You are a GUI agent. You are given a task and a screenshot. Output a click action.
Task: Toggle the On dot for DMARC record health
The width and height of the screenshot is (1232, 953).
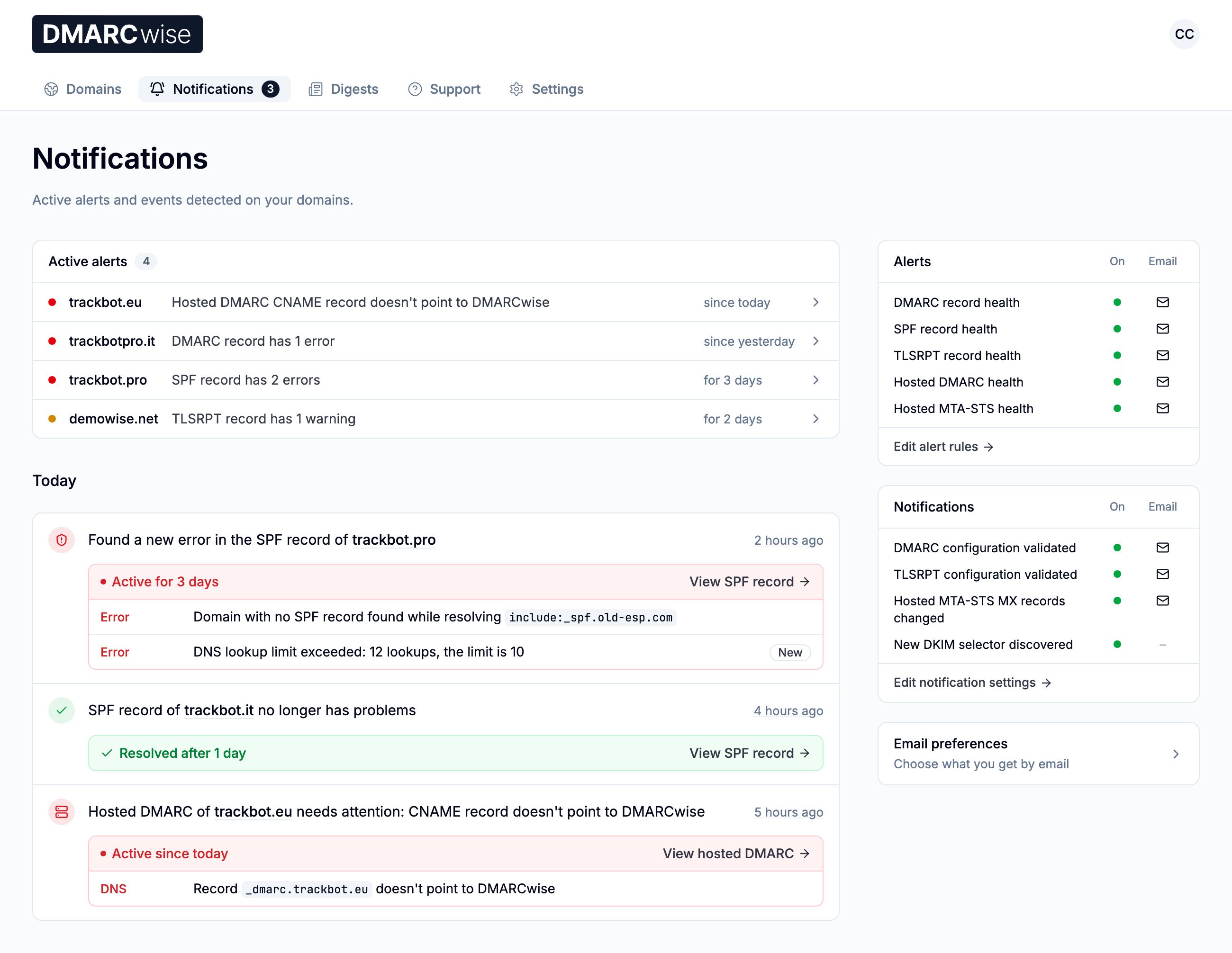[x=1117, y=302]
